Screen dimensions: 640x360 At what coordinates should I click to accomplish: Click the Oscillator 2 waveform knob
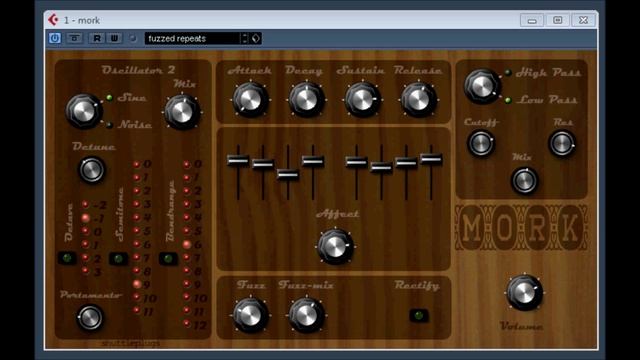[x=84, y=111]
